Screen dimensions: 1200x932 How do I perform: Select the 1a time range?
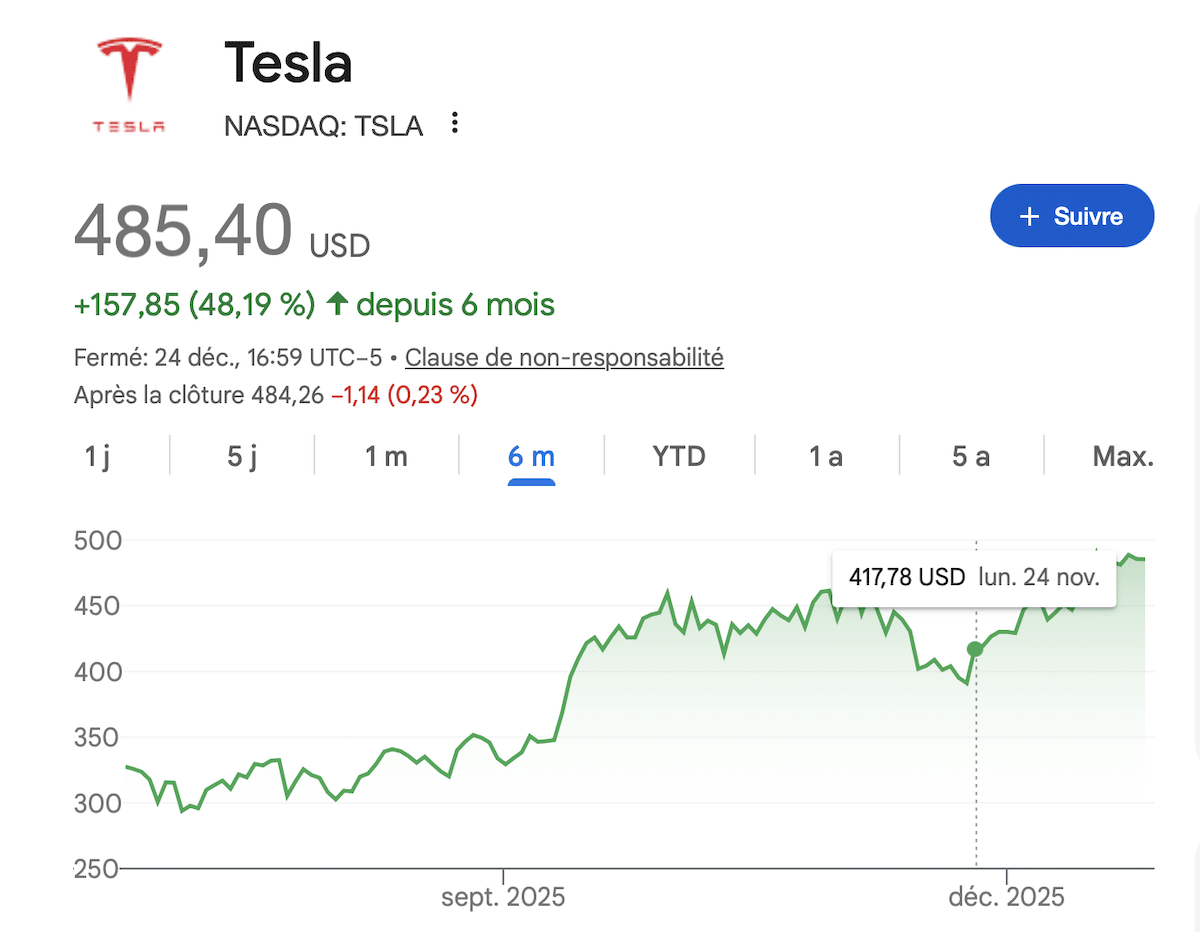pos(827,456)
